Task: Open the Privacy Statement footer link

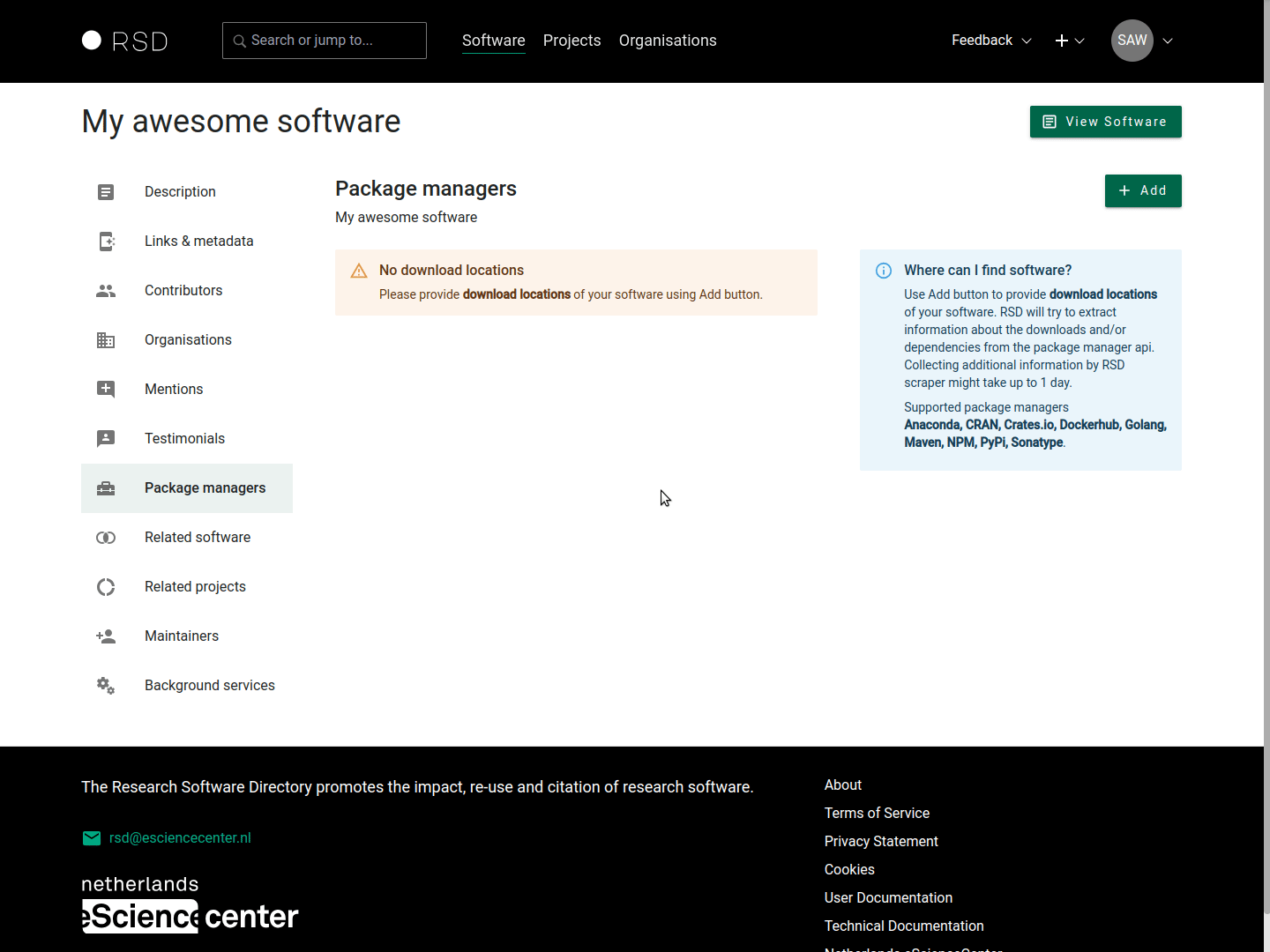Action: tap(881, 842)
